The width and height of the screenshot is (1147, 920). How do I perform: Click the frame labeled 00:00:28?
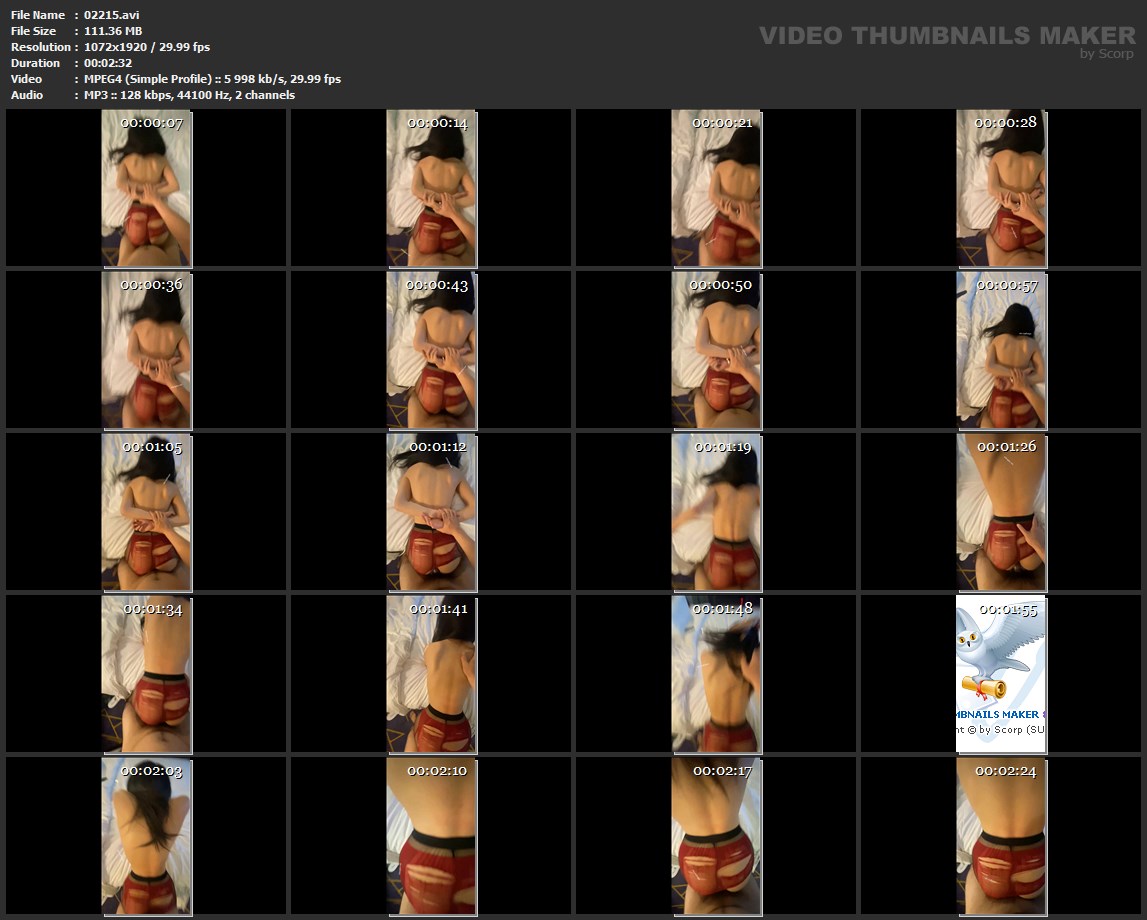coord(1001,188)
